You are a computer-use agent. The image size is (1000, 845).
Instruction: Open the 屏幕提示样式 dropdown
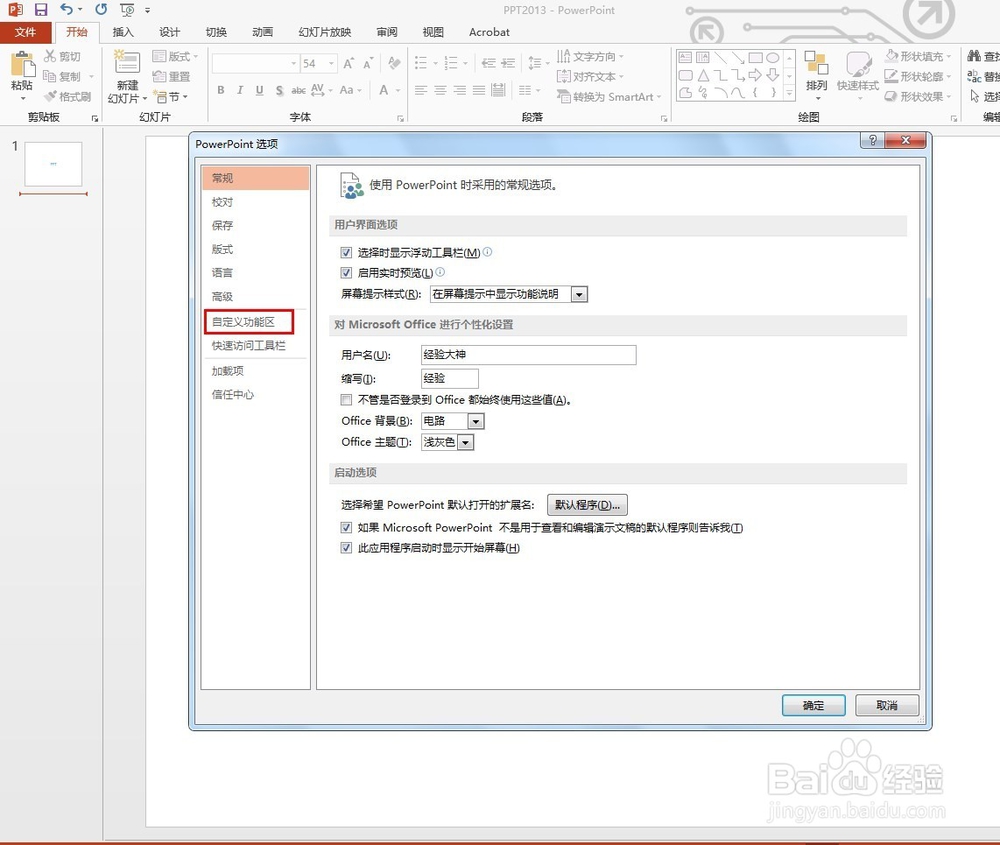tap(578, 294)
